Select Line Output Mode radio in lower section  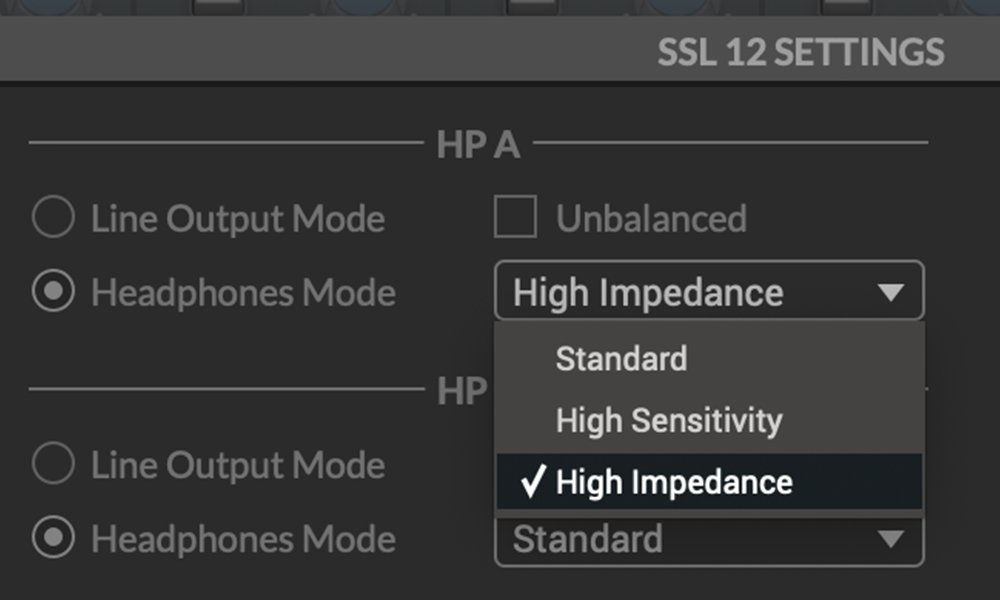click(52, 464)
